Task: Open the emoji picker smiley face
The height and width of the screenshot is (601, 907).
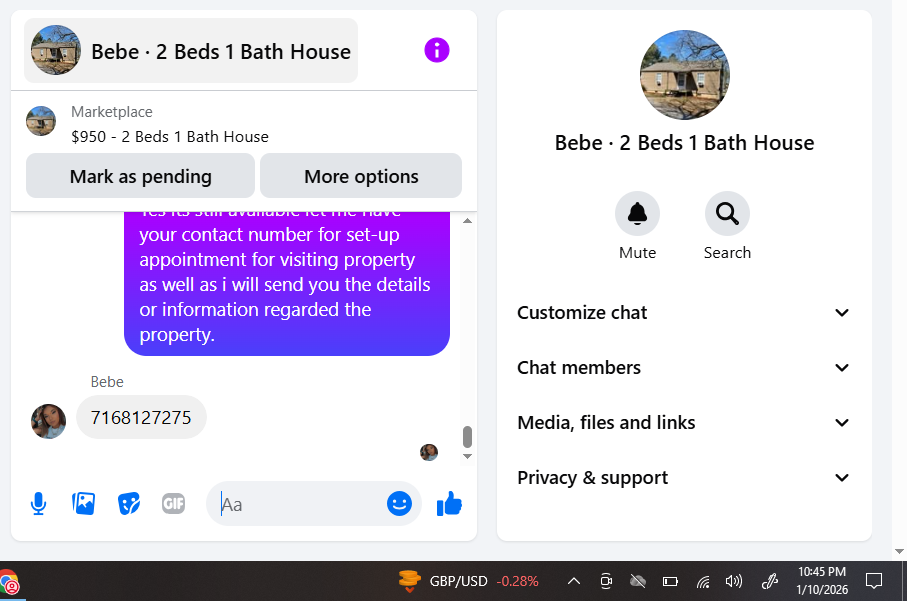Action: tap(399, 504)
